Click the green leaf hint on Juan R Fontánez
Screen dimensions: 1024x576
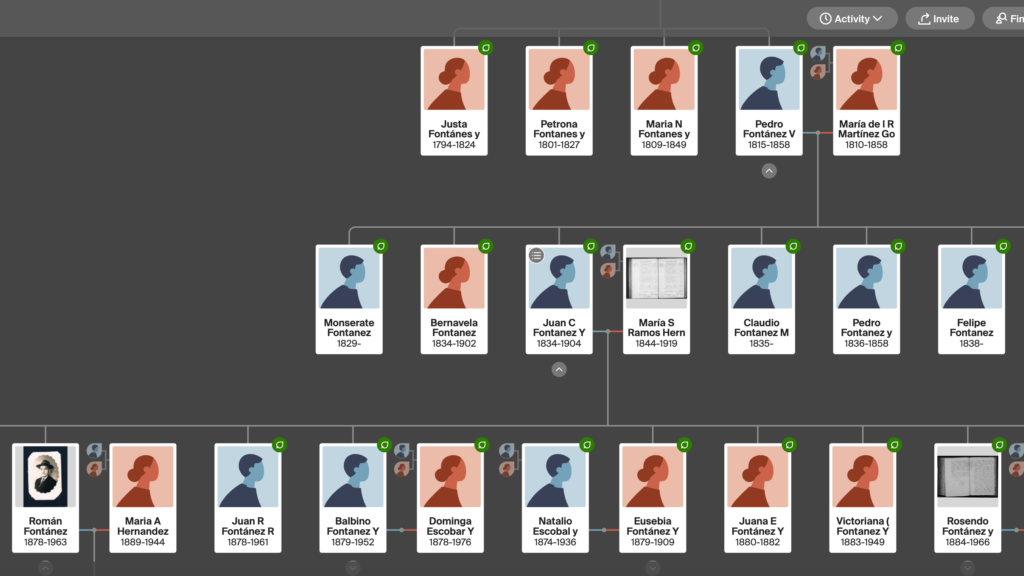(280, 445)
